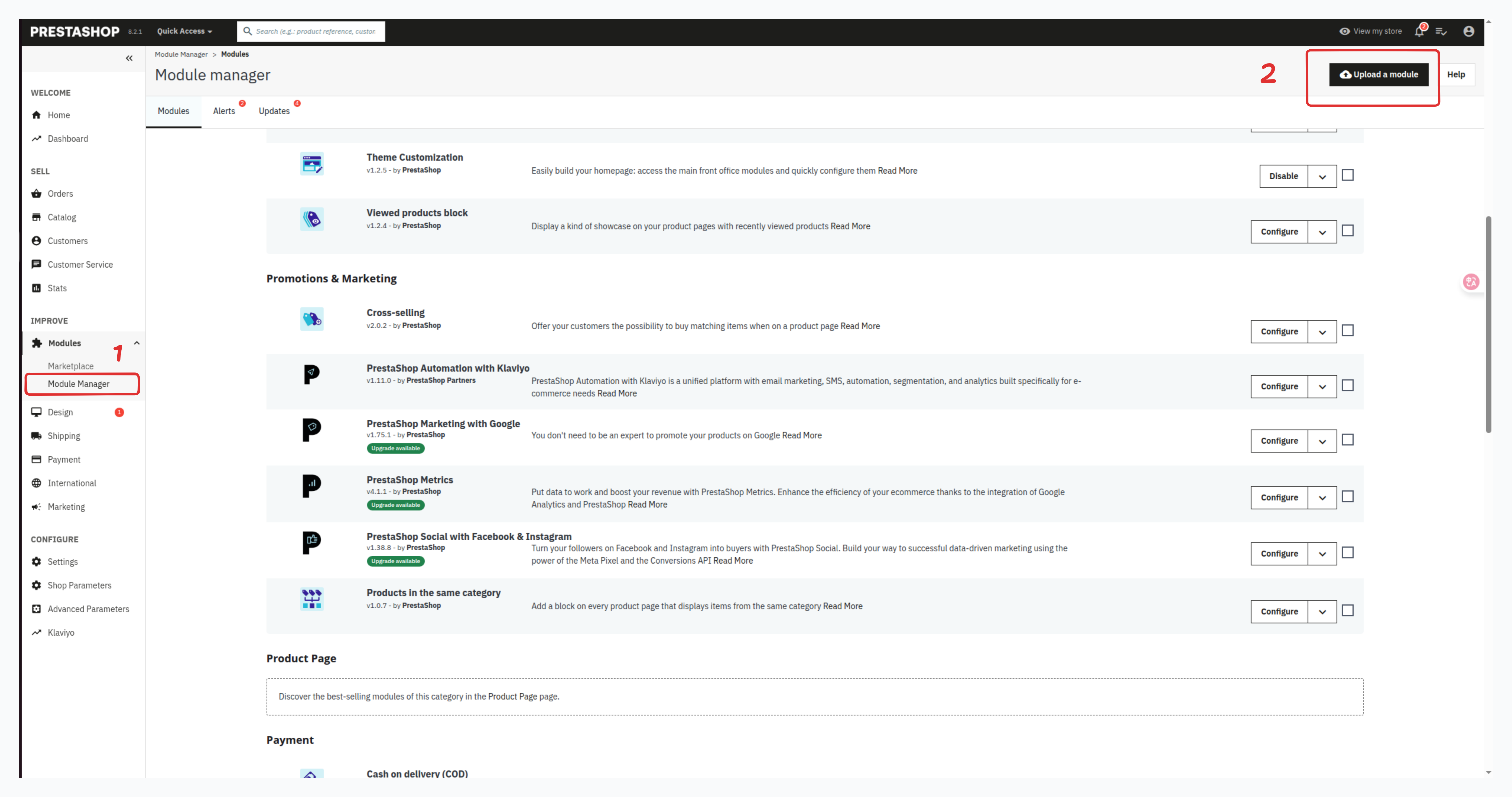Tick the Marketing with Google checkbox

(x=1348, y=440)
